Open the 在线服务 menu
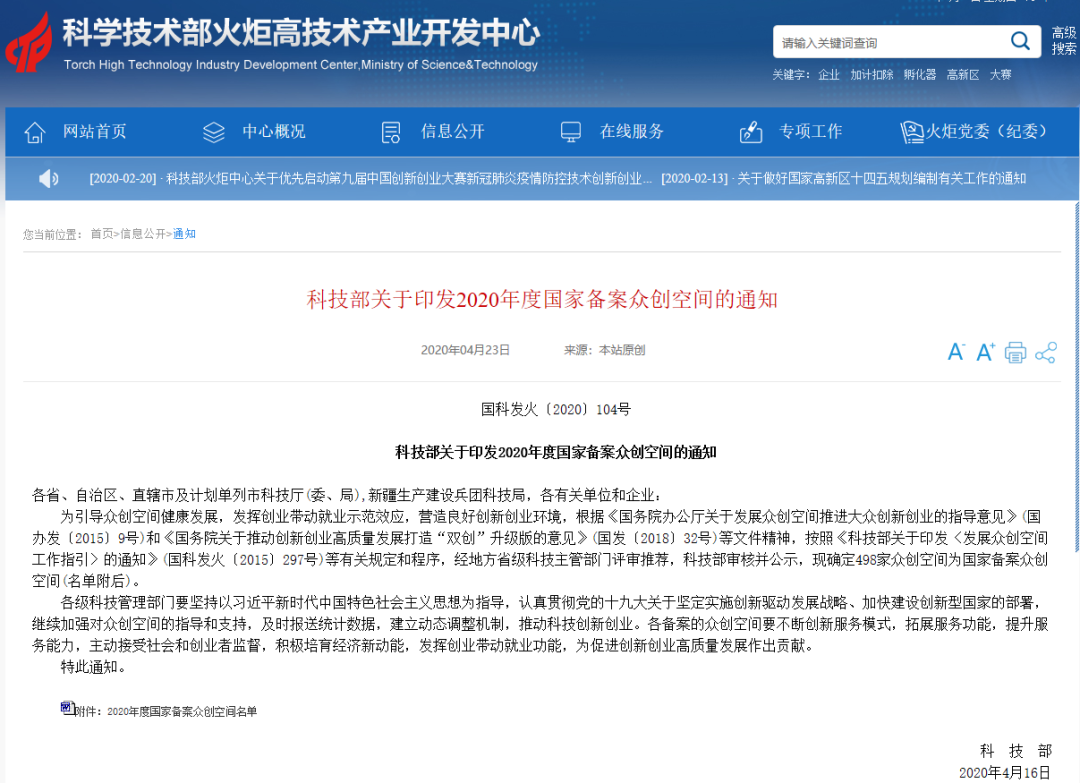This screenshot has height=783, width=1080. point(632,132)
